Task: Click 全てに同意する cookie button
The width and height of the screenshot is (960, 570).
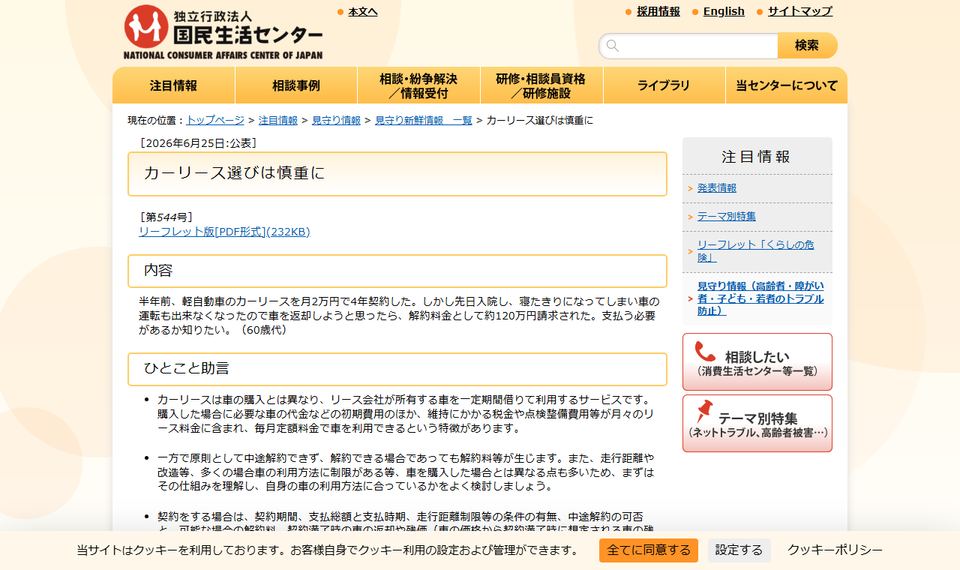Action: coord(648,550)
